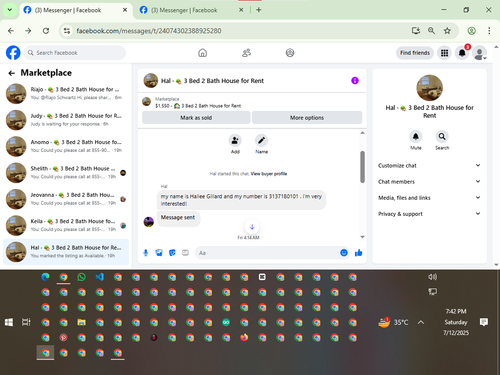Screen dimensions: 500x375
Task: Expand Media, files and links section
Action: [x=429, y=198]
